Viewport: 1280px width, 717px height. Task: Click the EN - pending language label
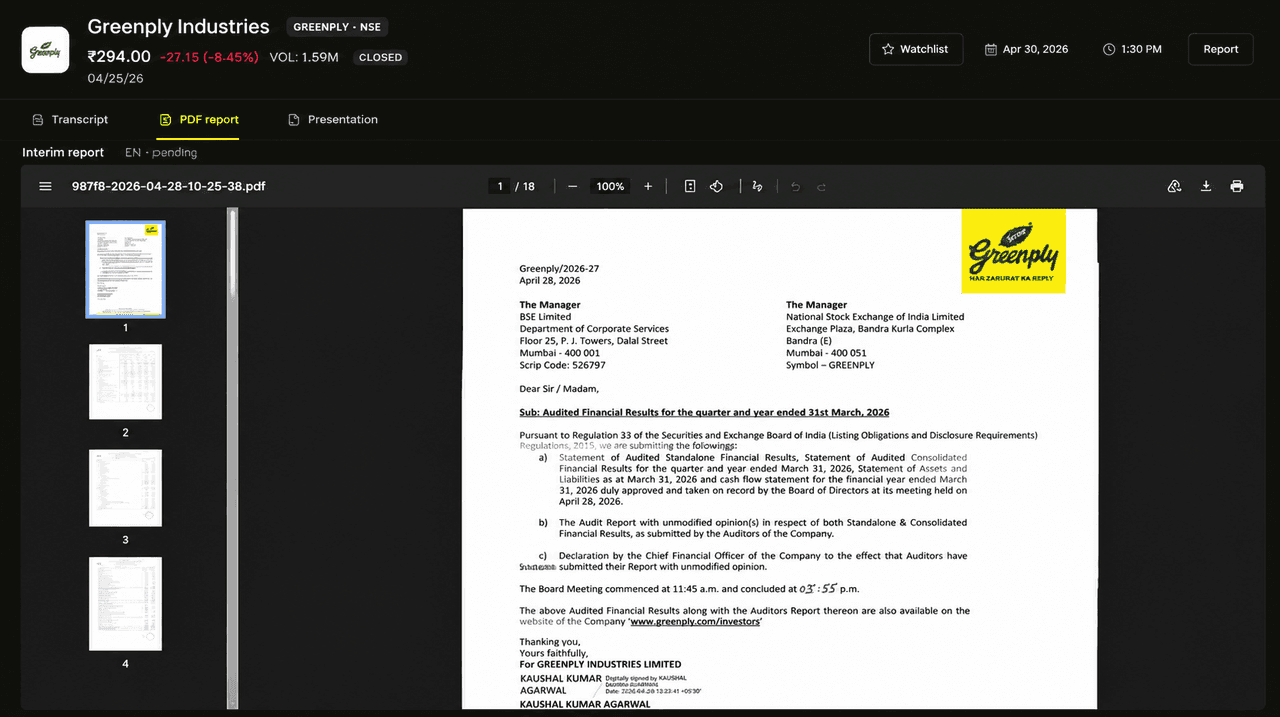(x=161, y=152)
